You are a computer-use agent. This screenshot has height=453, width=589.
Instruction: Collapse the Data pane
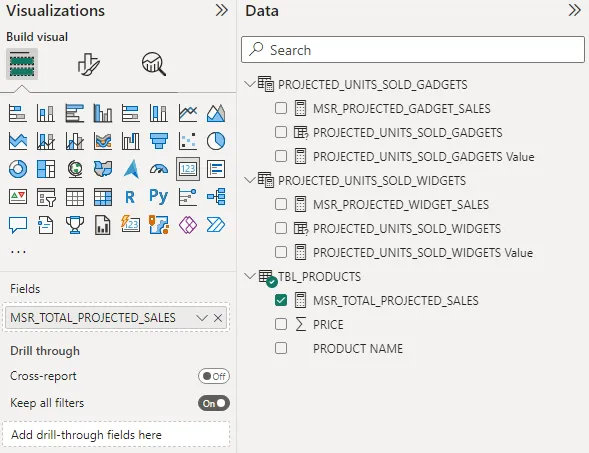pyautogui.click(x=575, y=11)
